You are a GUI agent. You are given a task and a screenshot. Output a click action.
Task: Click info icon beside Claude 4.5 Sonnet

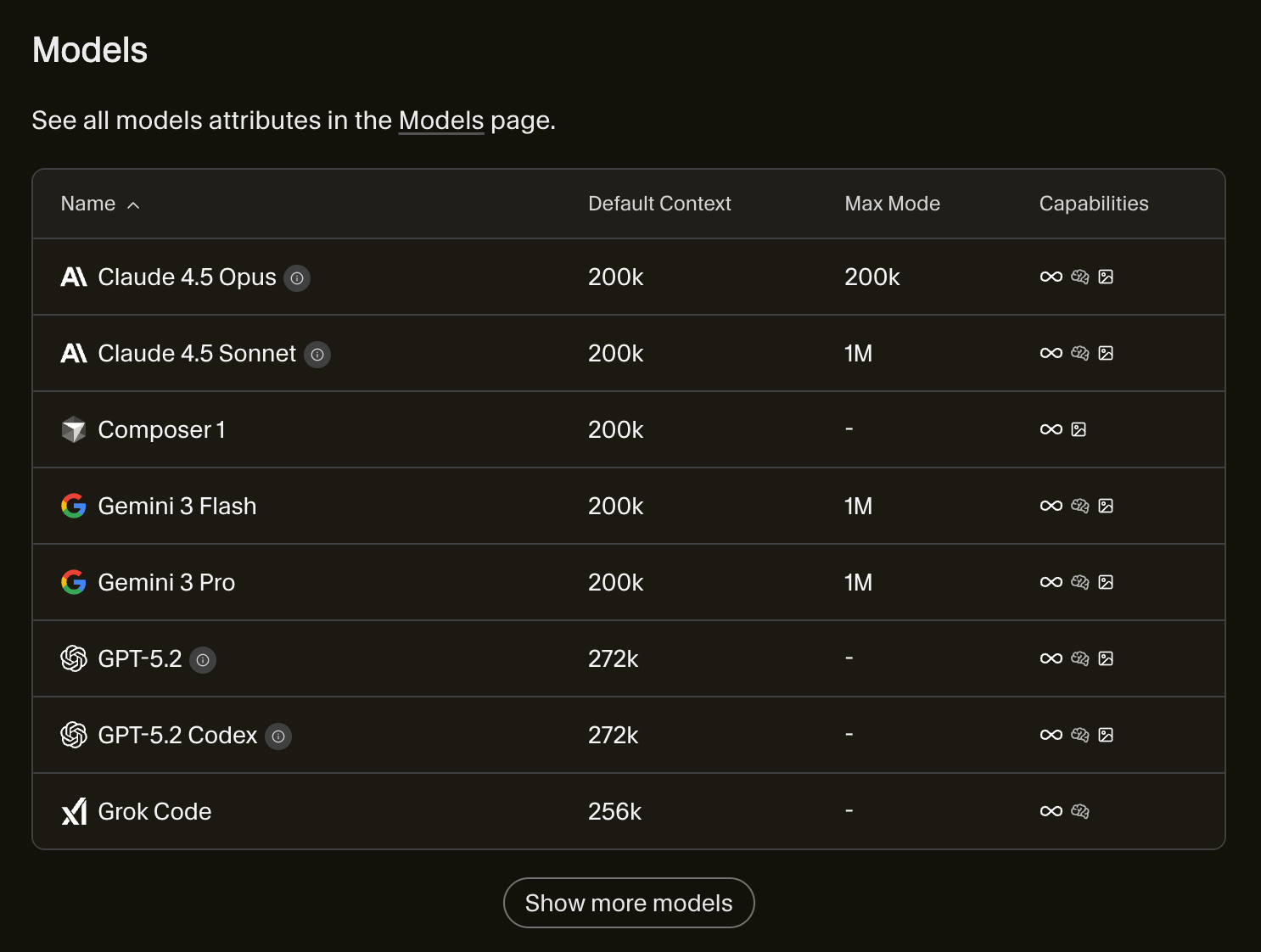pos(317,355)
